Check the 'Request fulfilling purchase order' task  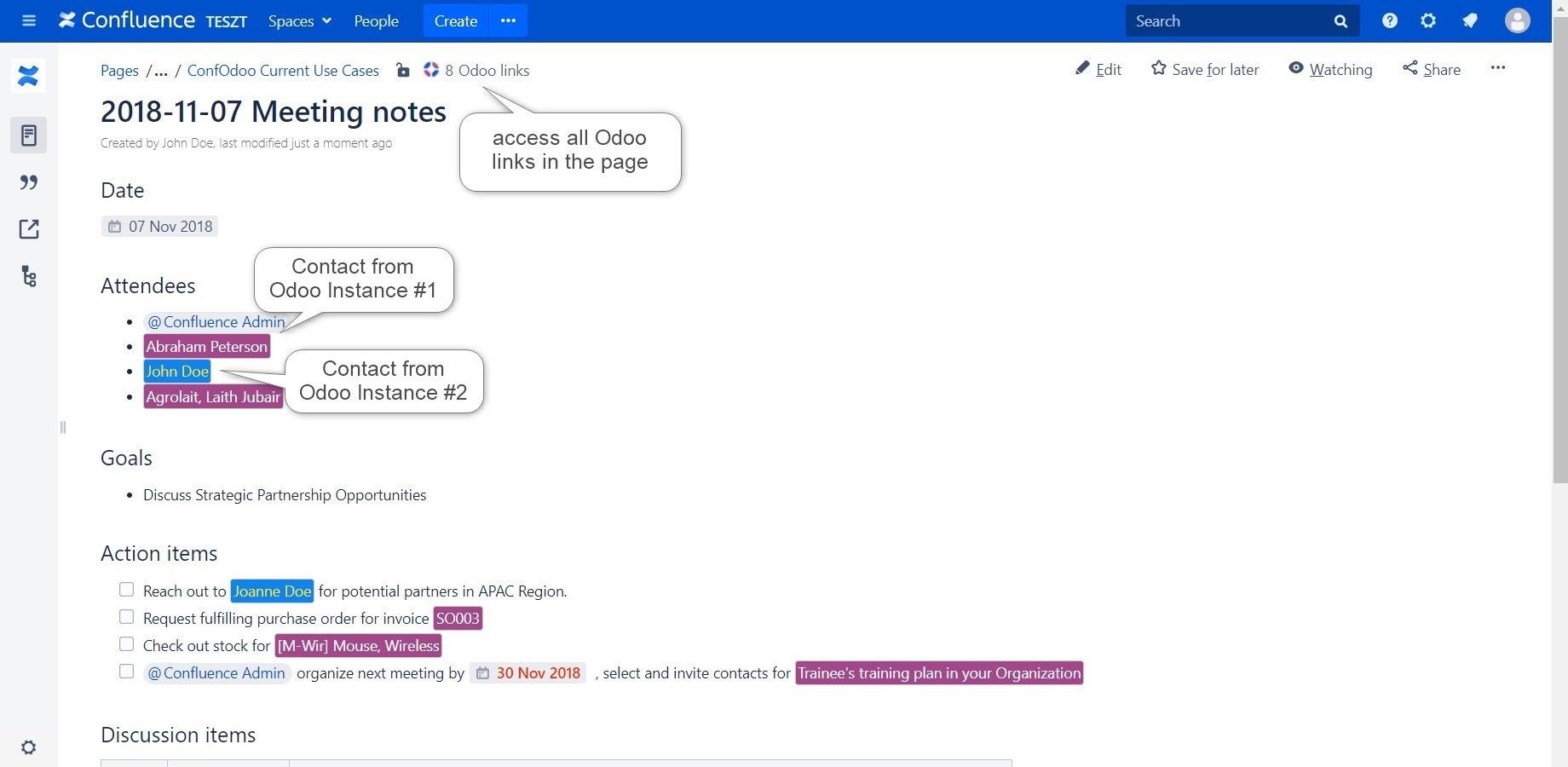(x=126, y=617)
